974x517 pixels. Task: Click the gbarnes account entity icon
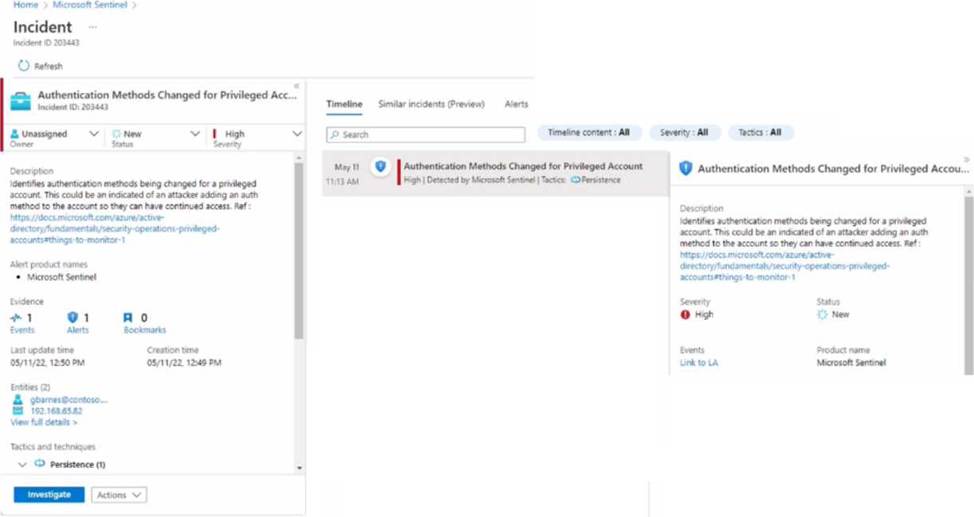coord(18,400)
